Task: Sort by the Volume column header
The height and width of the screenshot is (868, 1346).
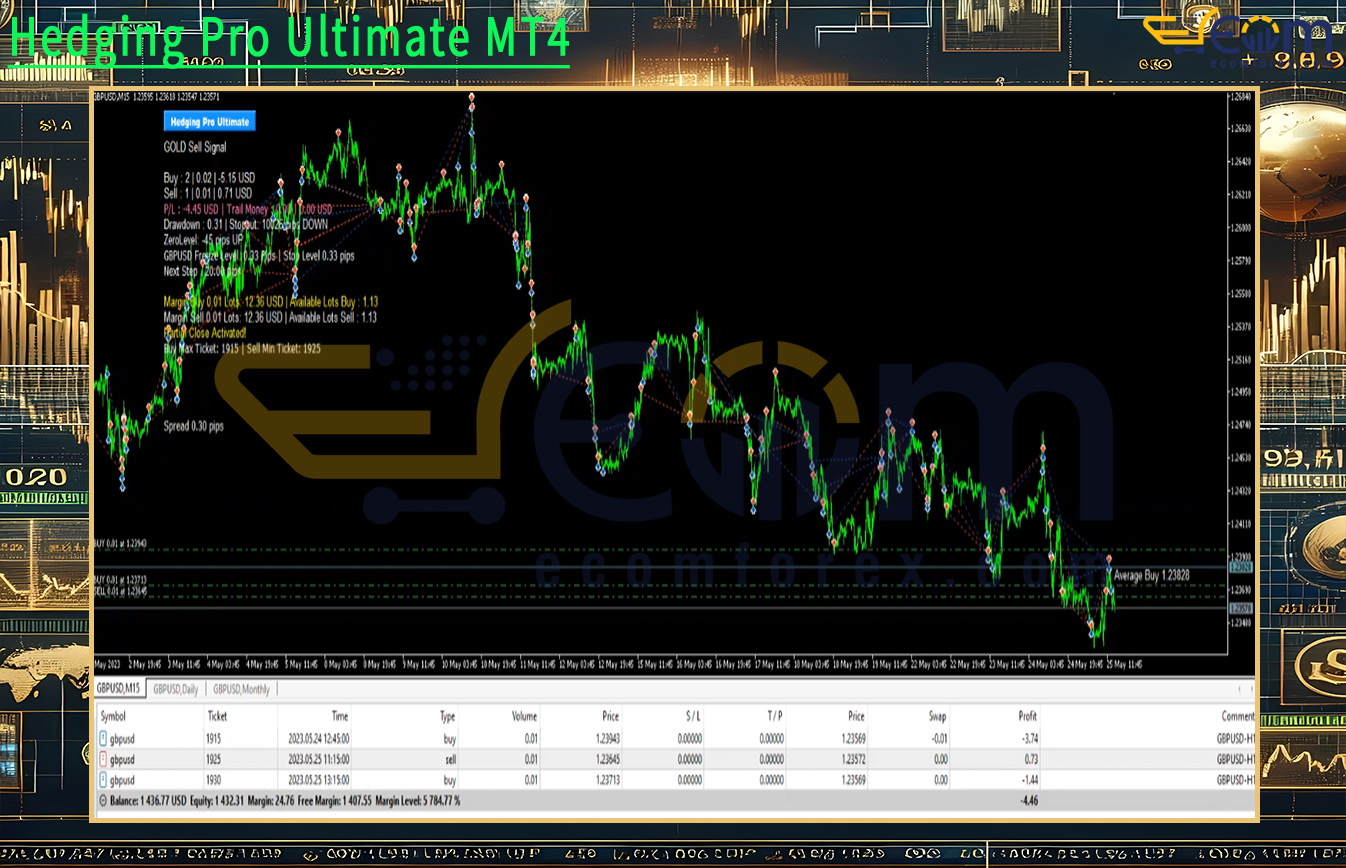Action: 524,716
